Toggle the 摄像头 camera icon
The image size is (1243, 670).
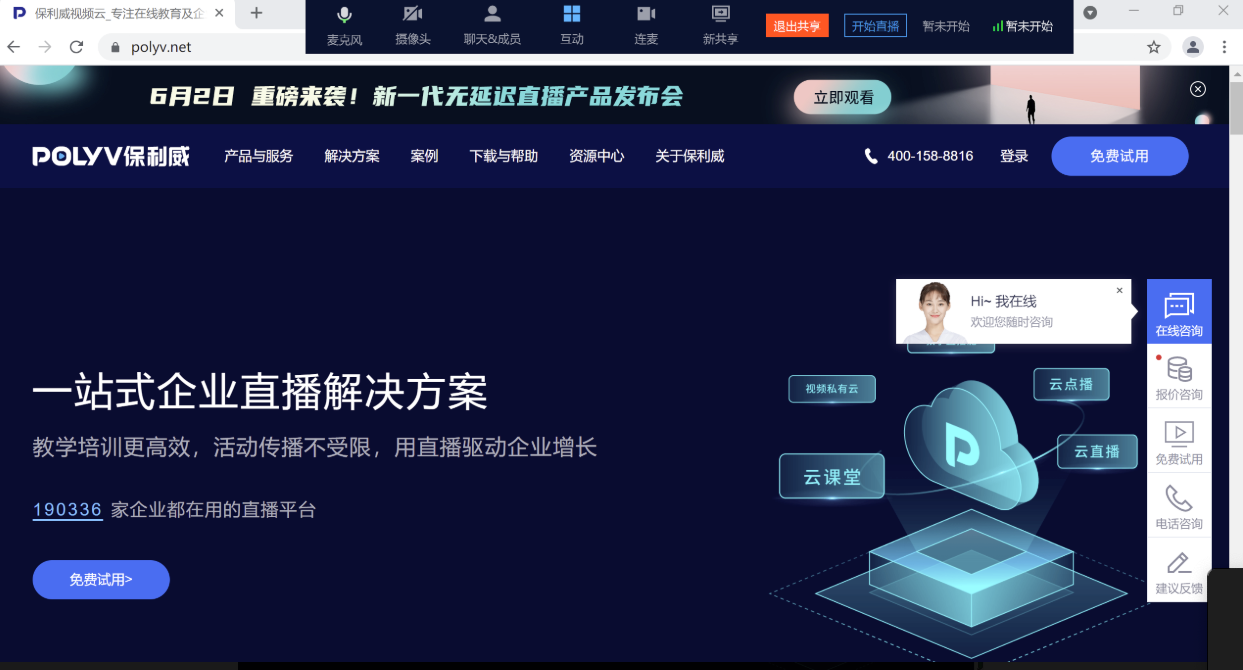(413, 14)
